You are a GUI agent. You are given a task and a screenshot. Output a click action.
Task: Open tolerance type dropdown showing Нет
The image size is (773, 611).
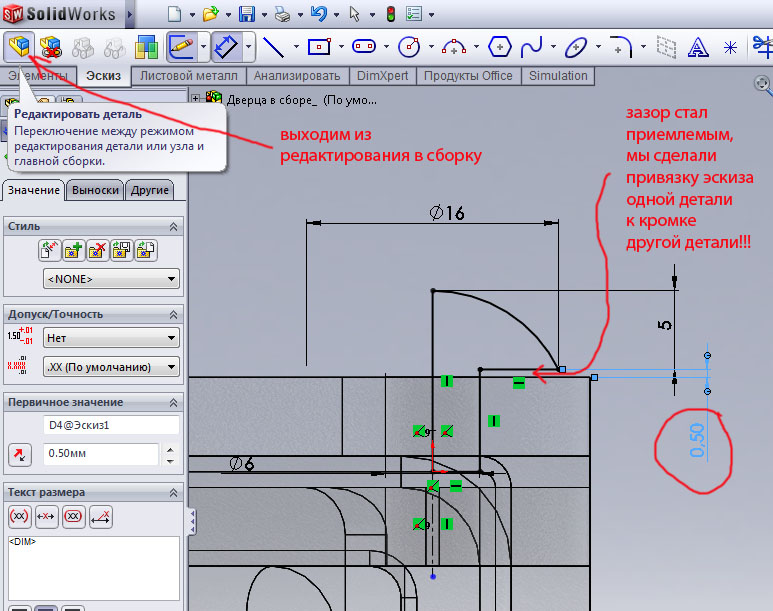pyautogui.click(x=110, y=338)
